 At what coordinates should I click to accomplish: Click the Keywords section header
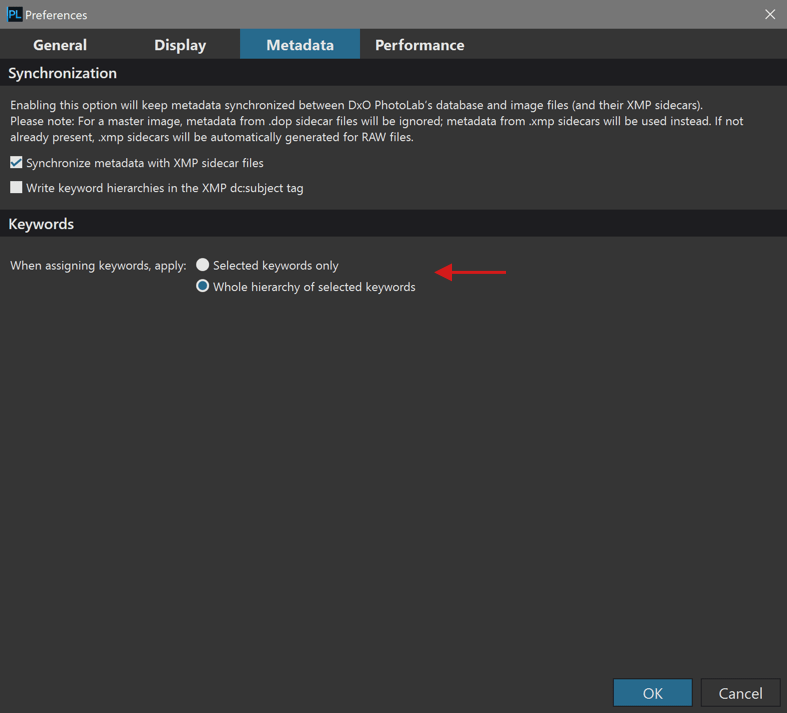41,224
